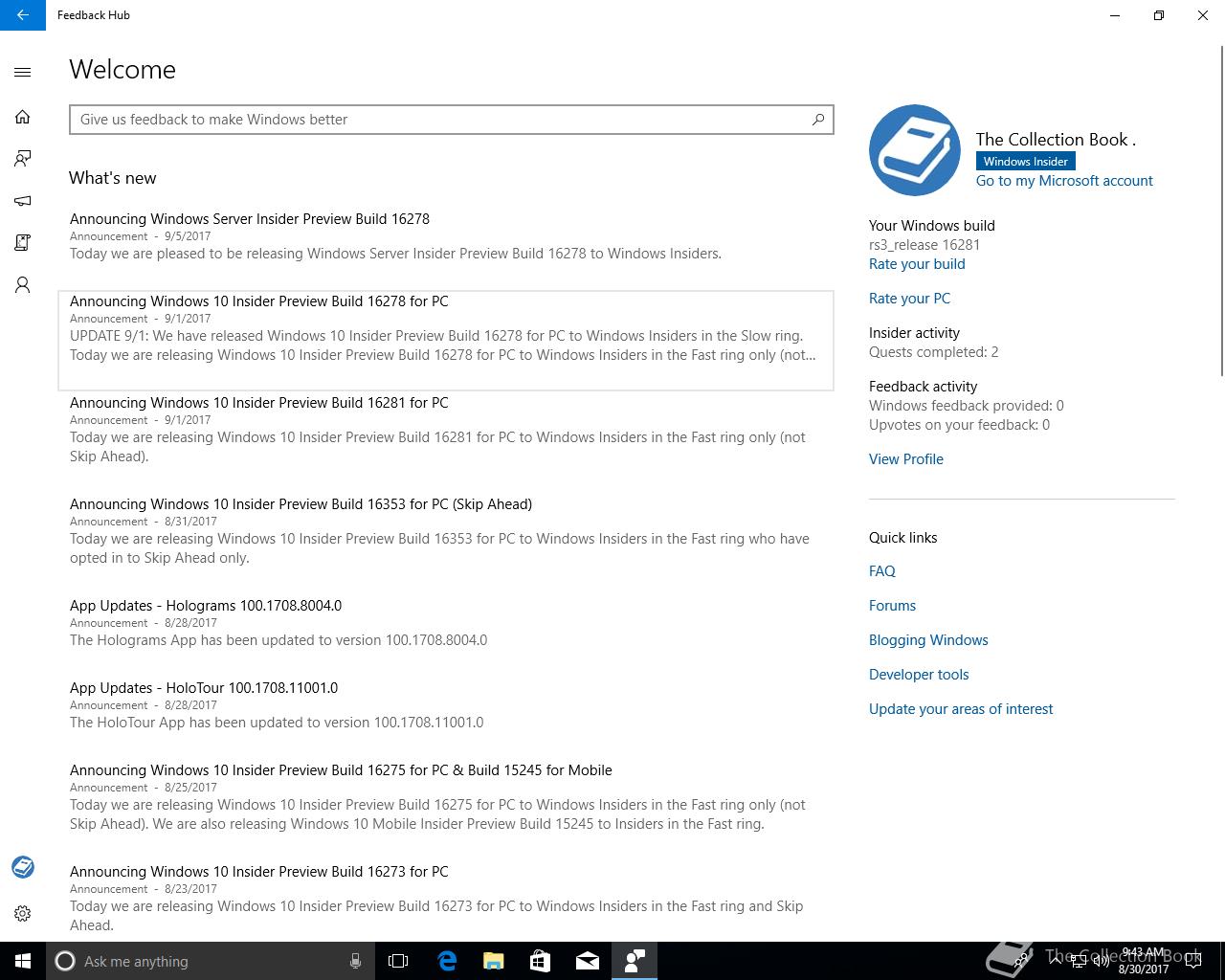
Task: Click "Windows feedback provided: 0" text
Action: click(x=967, y=406)
